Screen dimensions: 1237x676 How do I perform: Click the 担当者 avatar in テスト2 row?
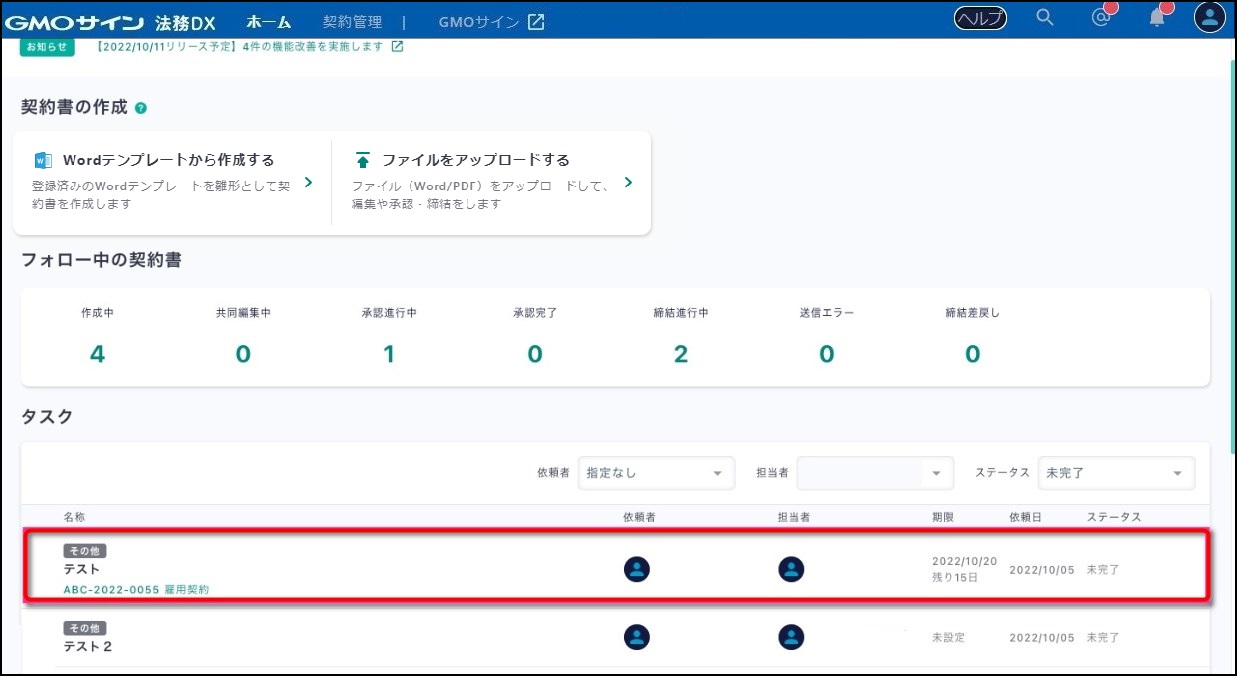click(x=791, y=637)
